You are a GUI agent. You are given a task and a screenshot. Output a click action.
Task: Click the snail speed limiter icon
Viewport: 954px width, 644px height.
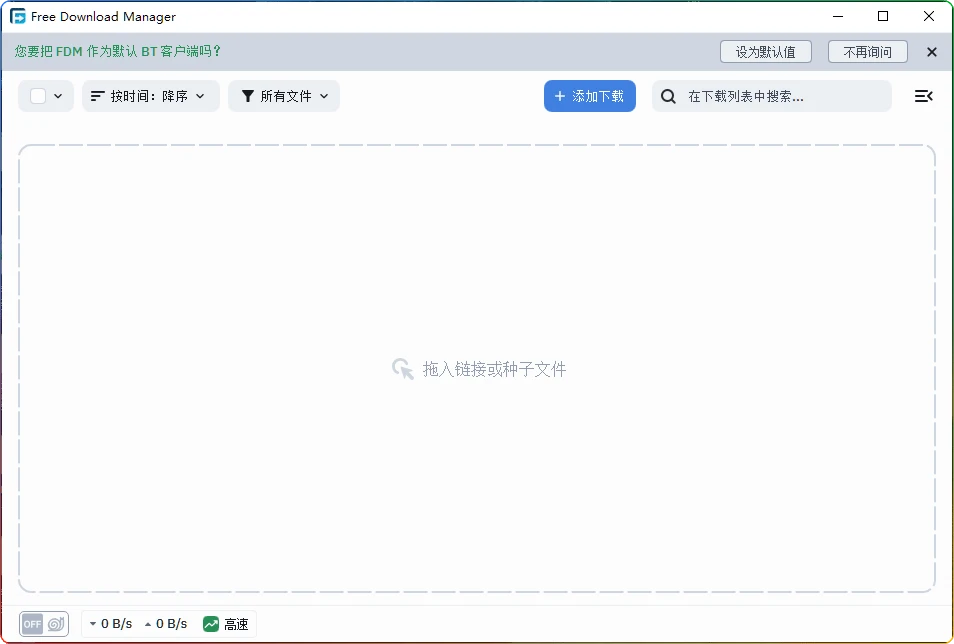[58, 623]
